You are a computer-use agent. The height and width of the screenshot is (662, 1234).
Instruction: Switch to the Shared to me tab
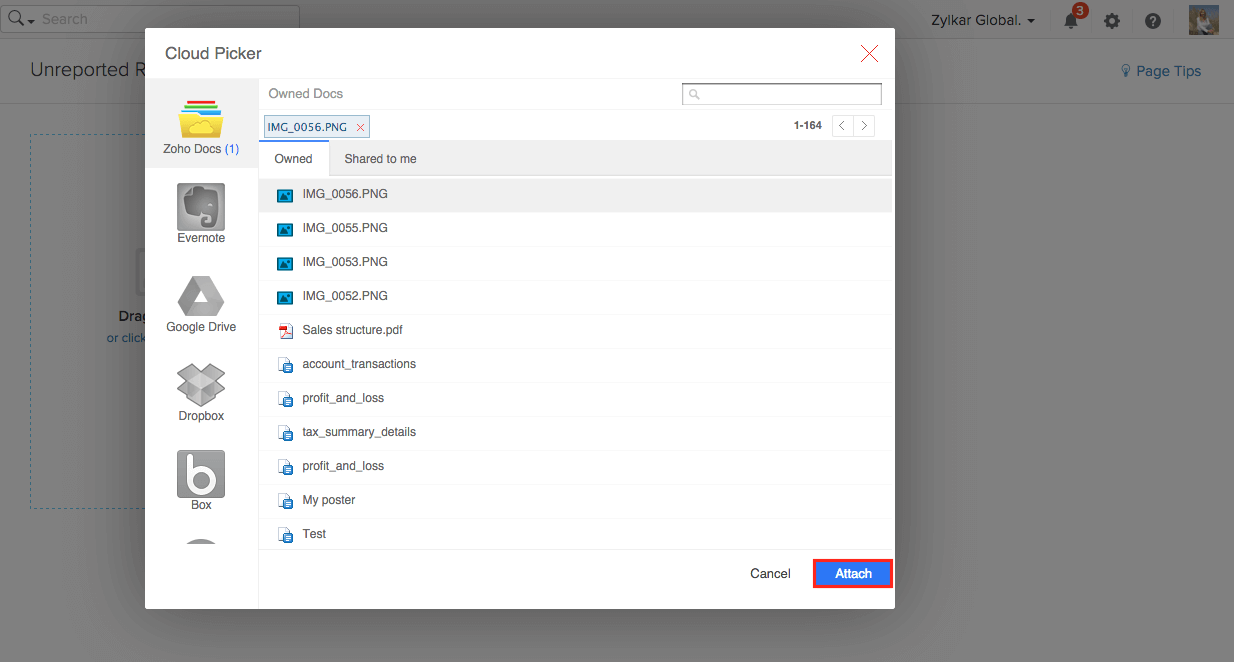[380, 158]
